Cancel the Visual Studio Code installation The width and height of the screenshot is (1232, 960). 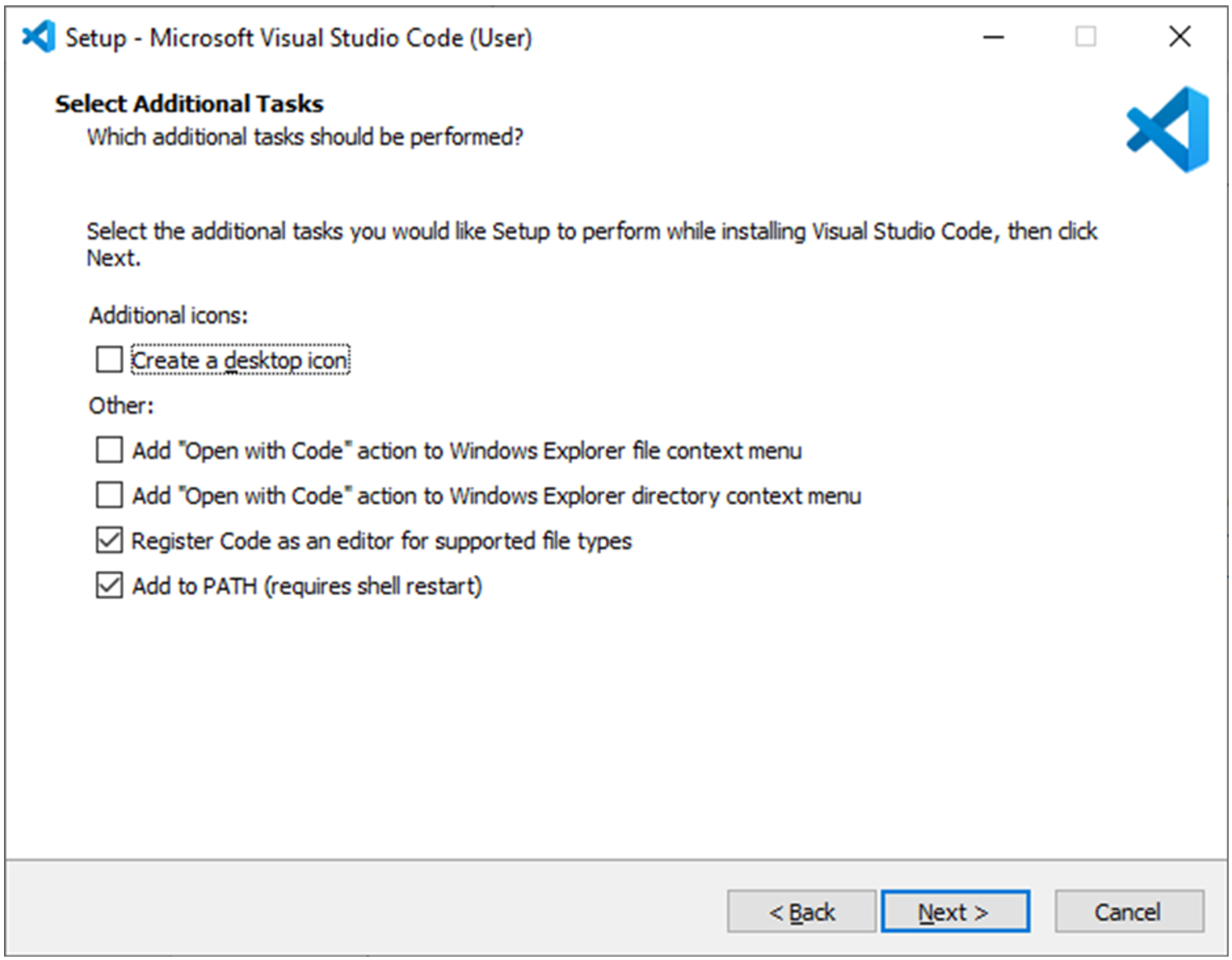(x=1129, y=912)
